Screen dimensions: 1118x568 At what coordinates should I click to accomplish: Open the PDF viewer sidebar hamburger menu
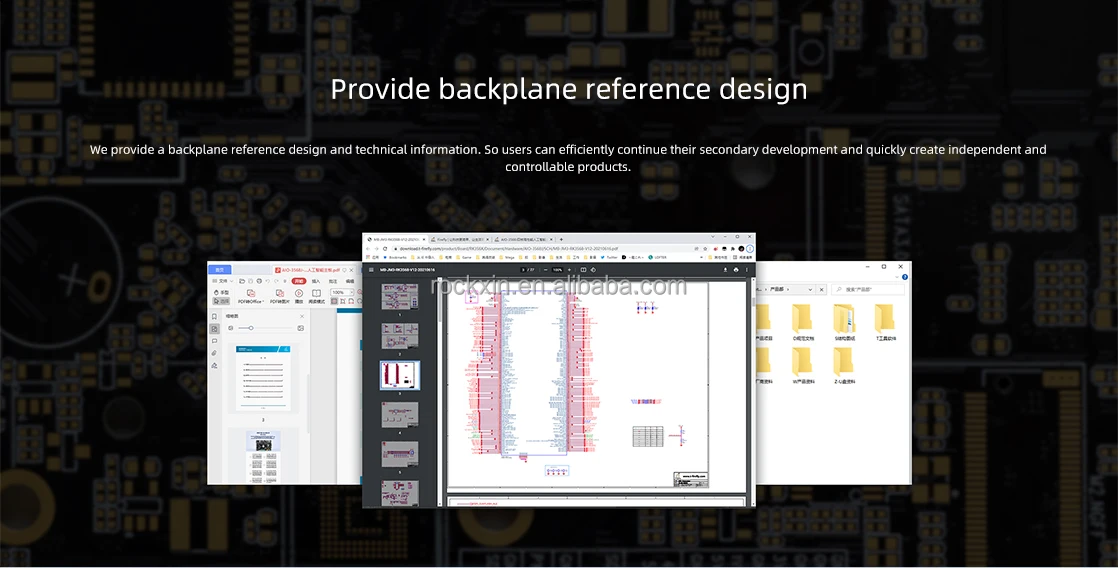(372, 270)
